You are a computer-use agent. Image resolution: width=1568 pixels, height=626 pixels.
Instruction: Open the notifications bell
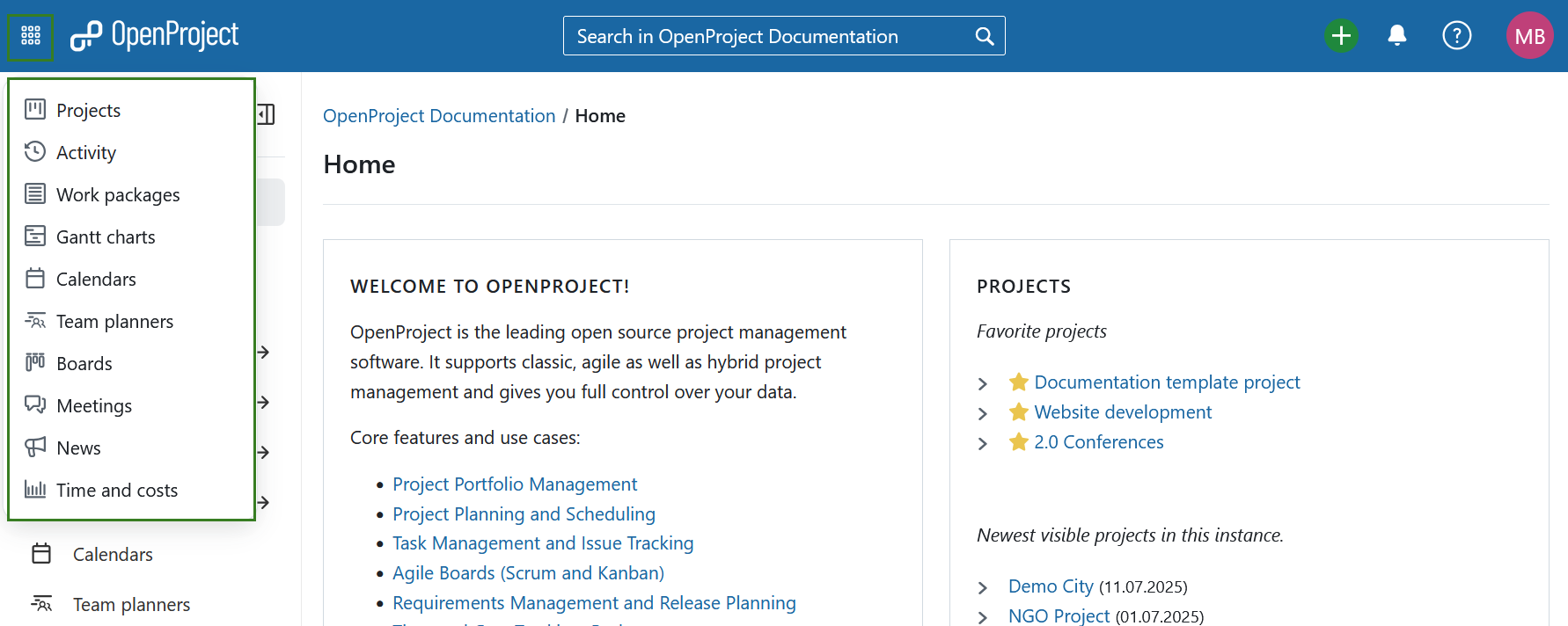pos(1397,36)
